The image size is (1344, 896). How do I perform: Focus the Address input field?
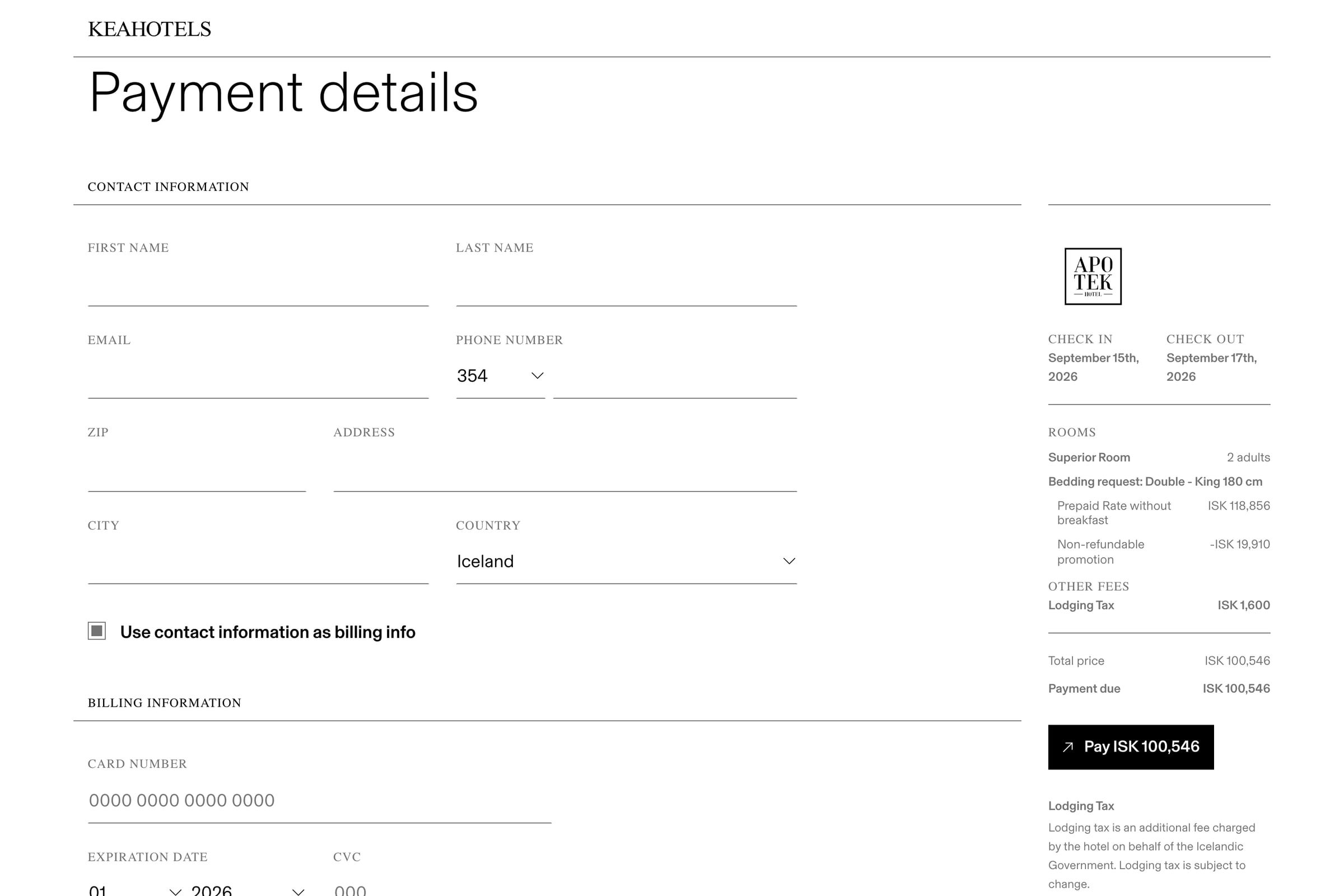click(x=564, y=470)
